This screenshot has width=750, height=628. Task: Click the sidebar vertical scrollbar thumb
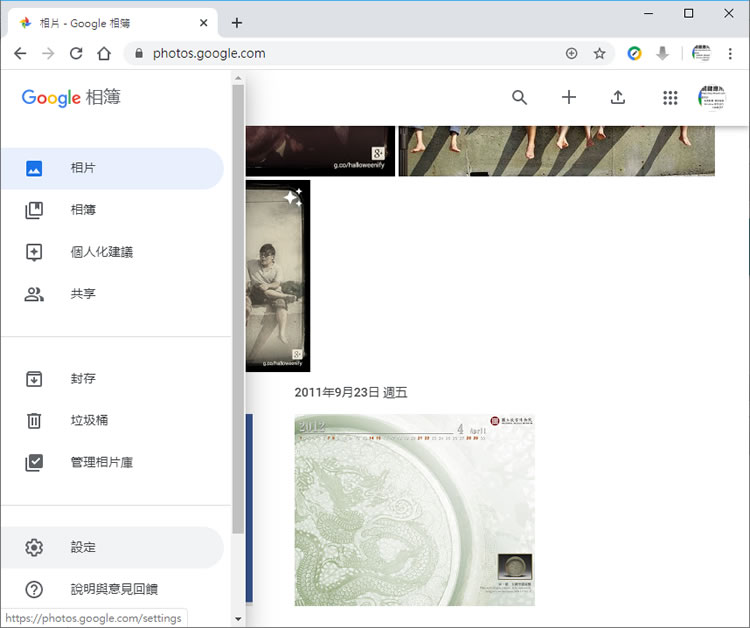click(238, 309)
